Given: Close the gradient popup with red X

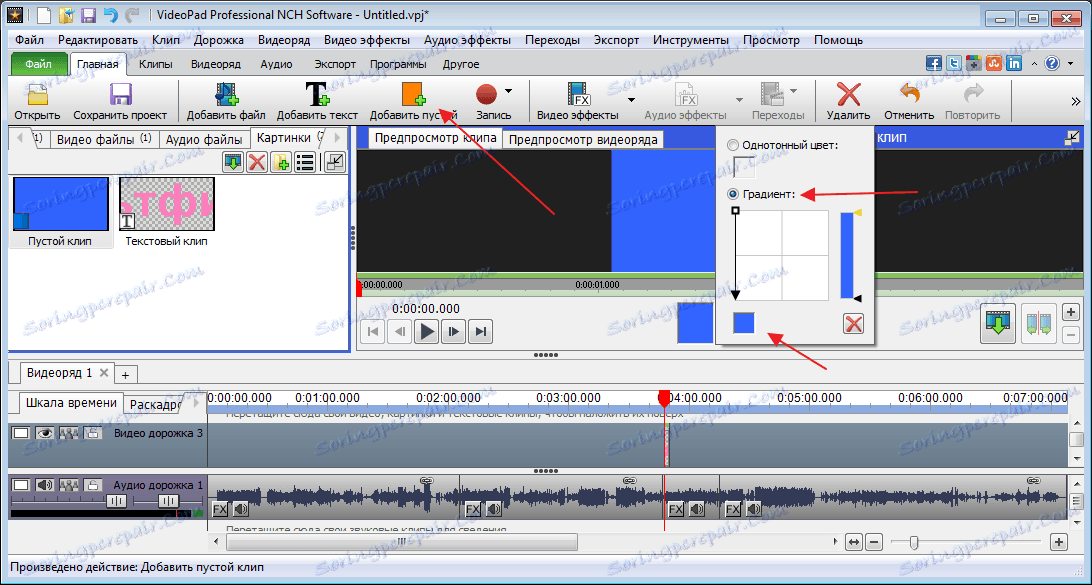Looking at the screenshot, I should [x=853, y=323].
